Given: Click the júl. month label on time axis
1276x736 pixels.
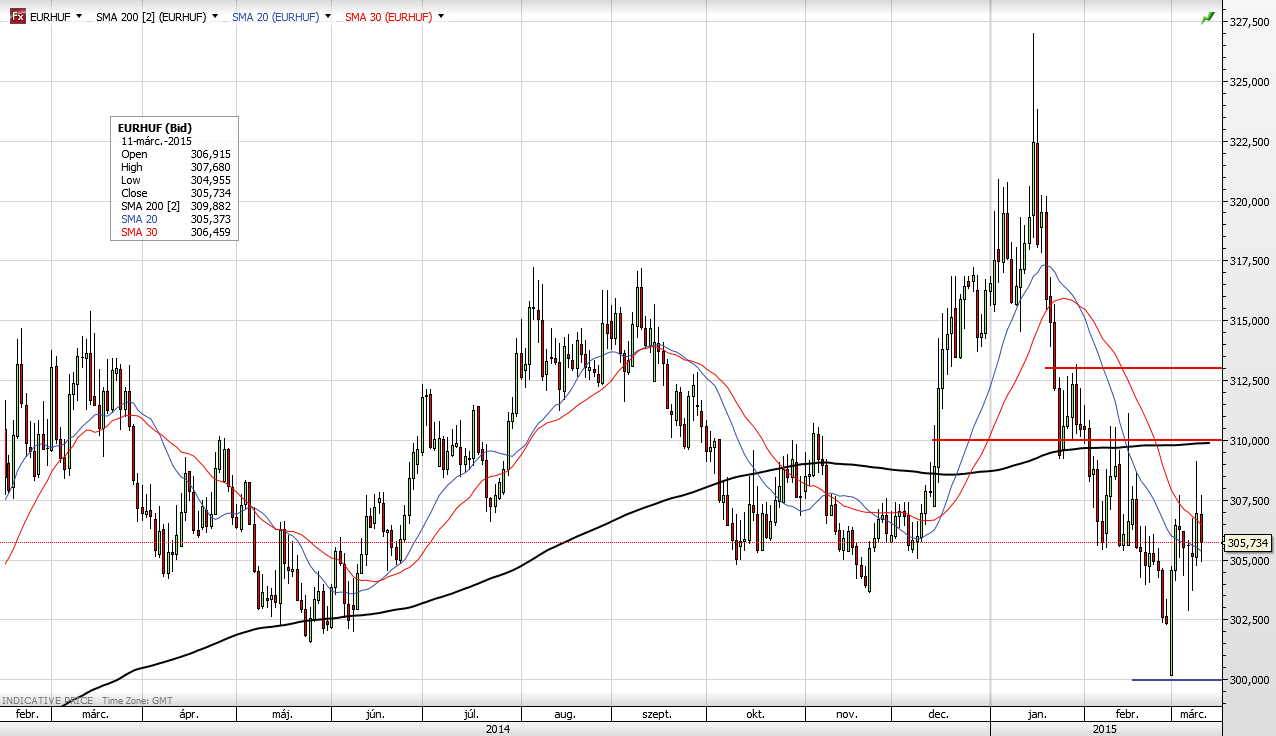Looking at the screenshot, I should (x=470, y=715).
